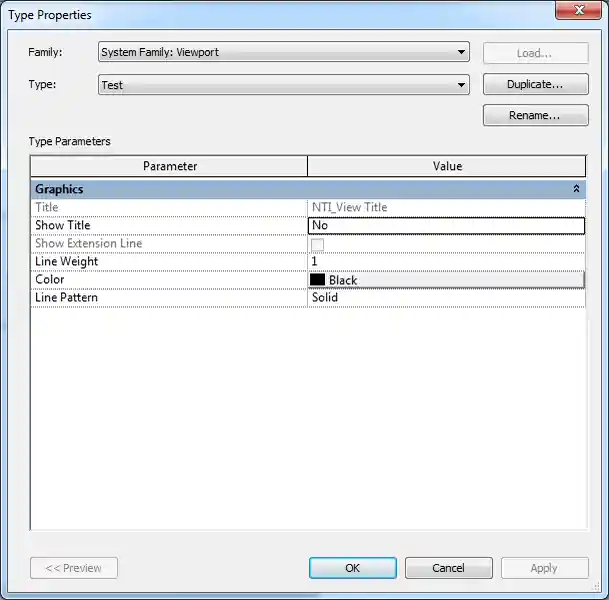Select the Line Weight parameter label
This screenshot has width=609, height=600.
(66, 262)
